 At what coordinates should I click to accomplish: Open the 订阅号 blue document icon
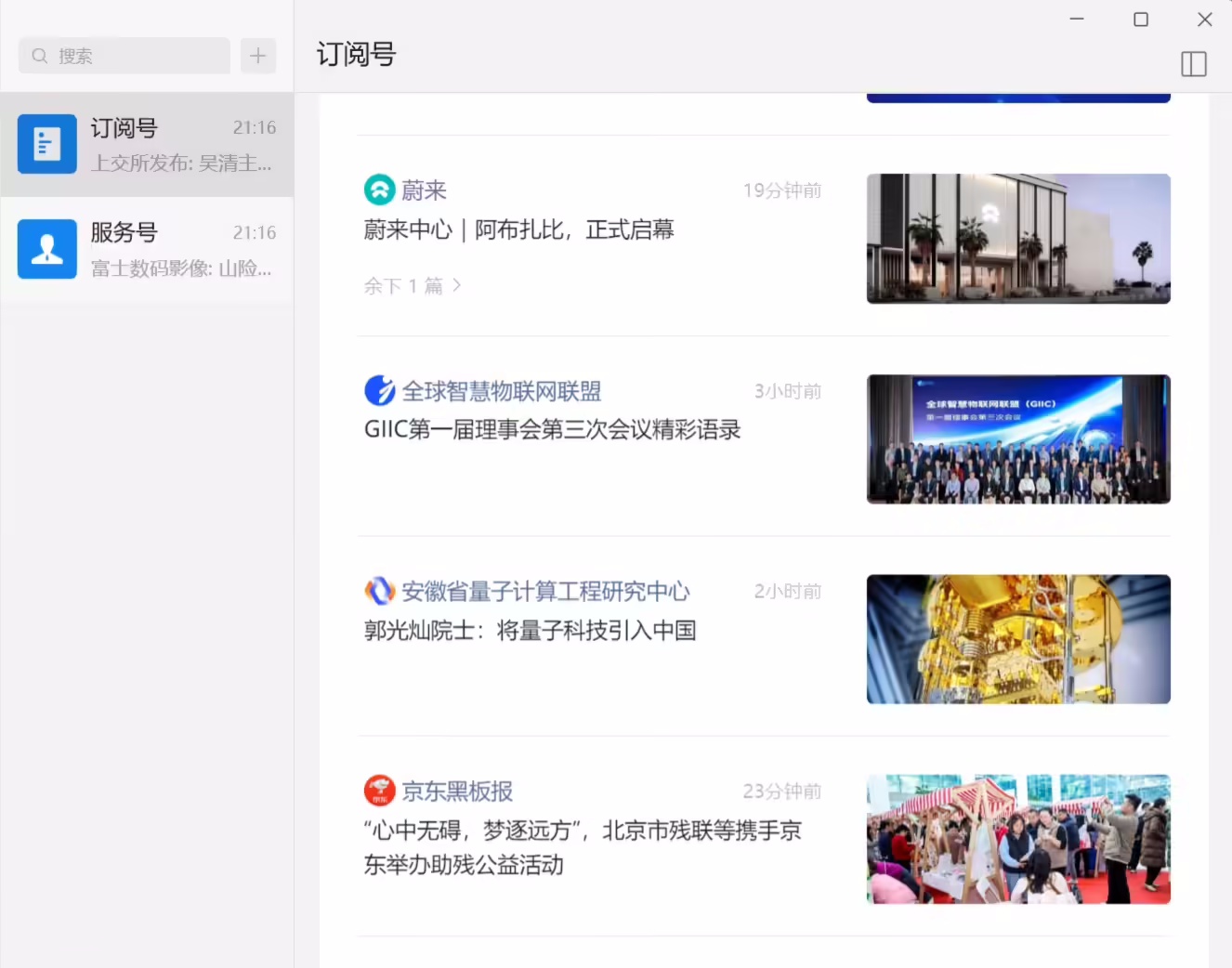47,144
